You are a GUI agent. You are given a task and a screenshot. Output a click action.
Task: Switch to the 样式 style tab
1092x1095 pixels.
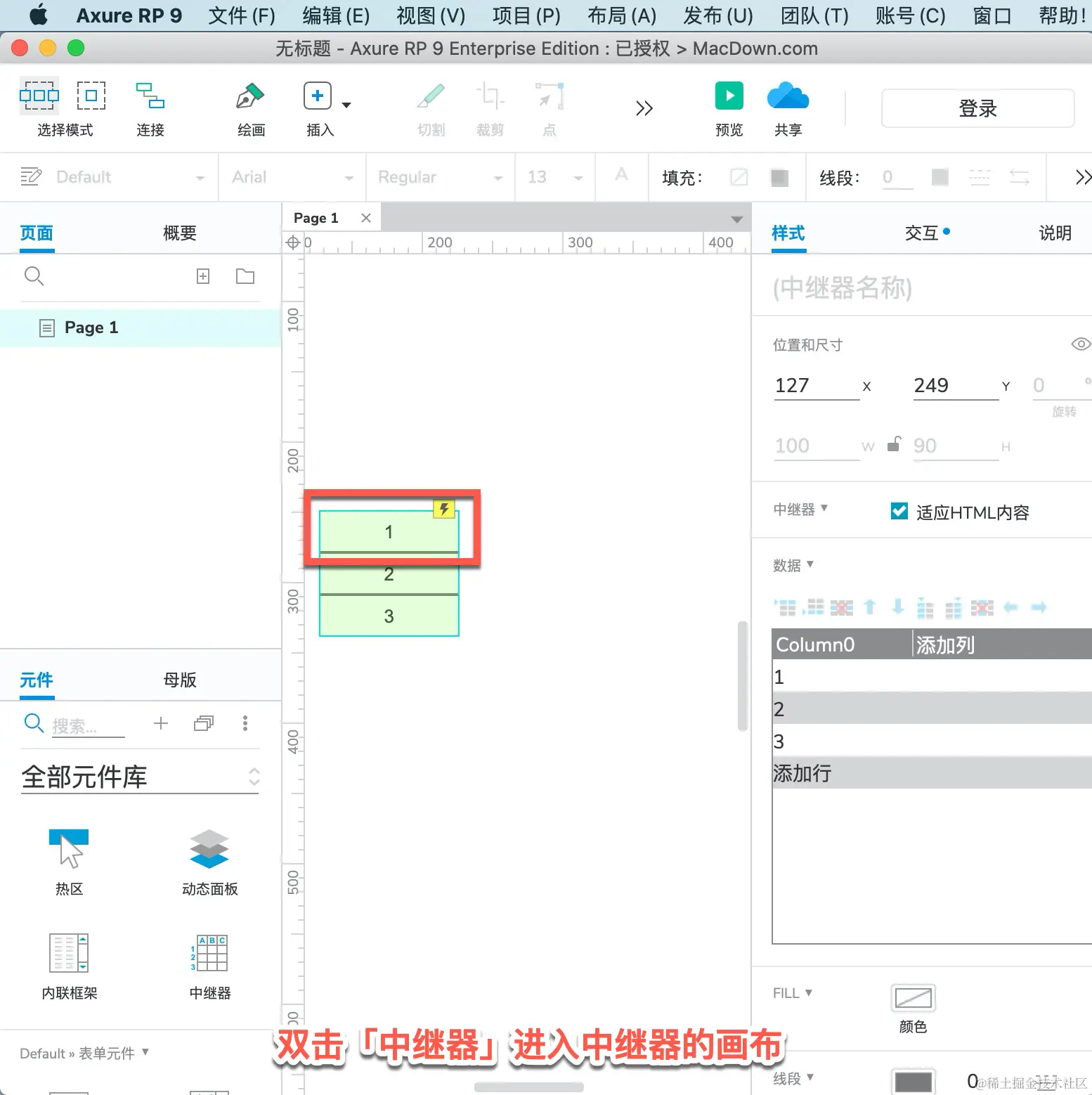tap(788, 233)
